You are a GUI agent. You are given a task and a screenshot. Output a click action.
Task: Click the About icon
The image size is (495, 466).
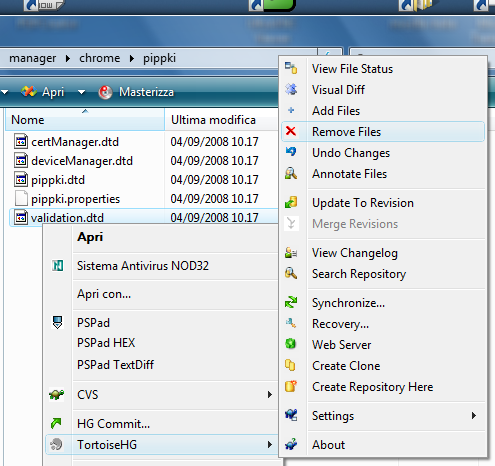(x=291, y=444)
